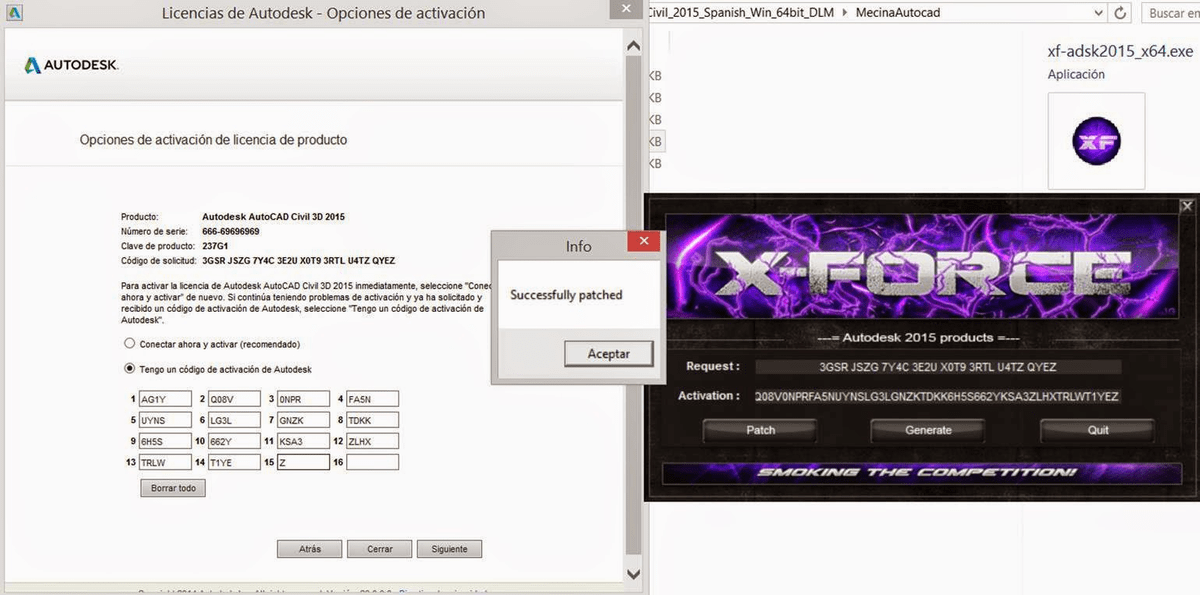The width and height of the screenshot is (1200, 595).
Task: Select 'Tengo un código de activación' radio
Action: point(129,369)
